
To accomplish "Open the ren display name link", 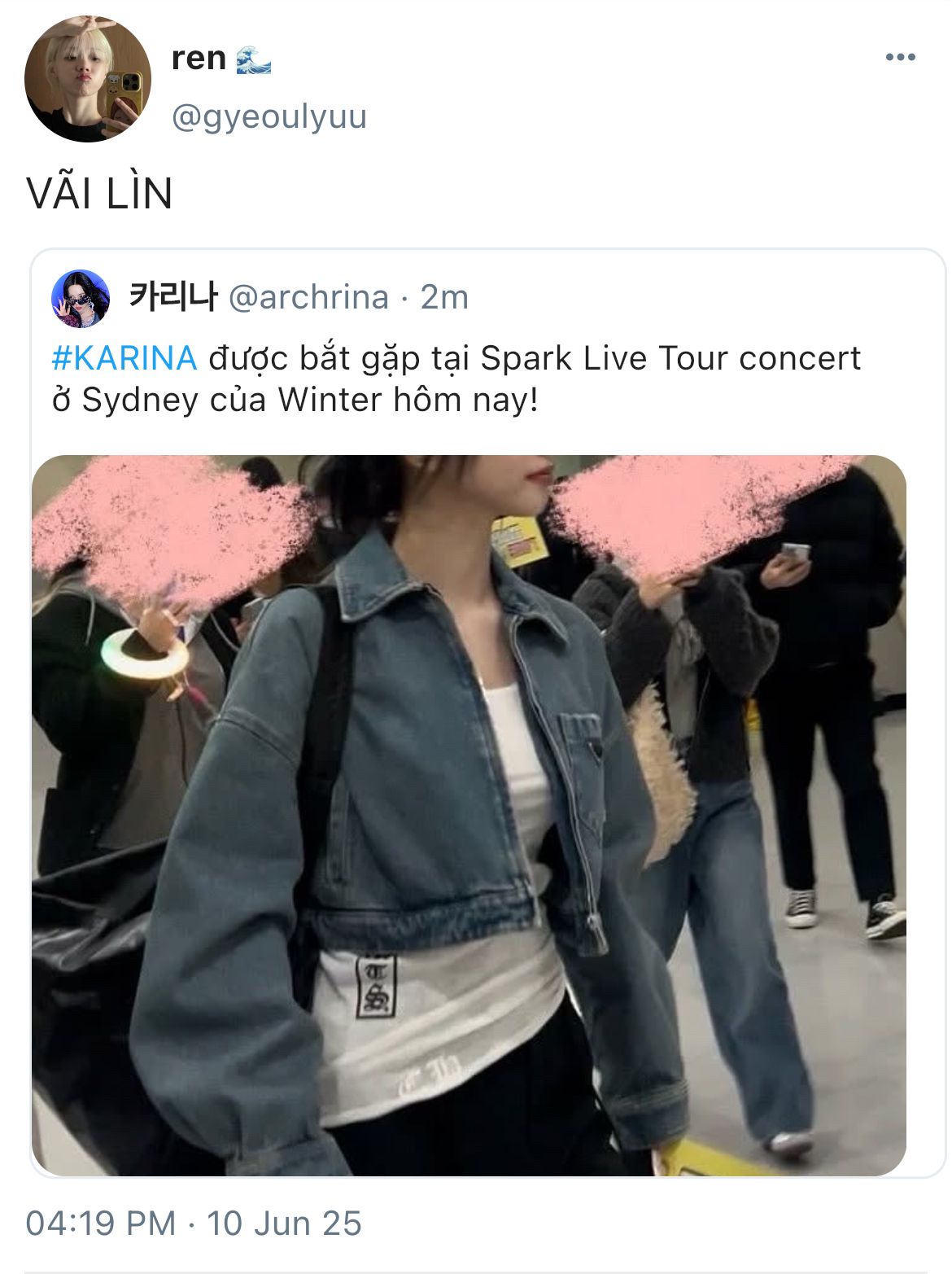I will pyautogui.click(x=199, y=59).
